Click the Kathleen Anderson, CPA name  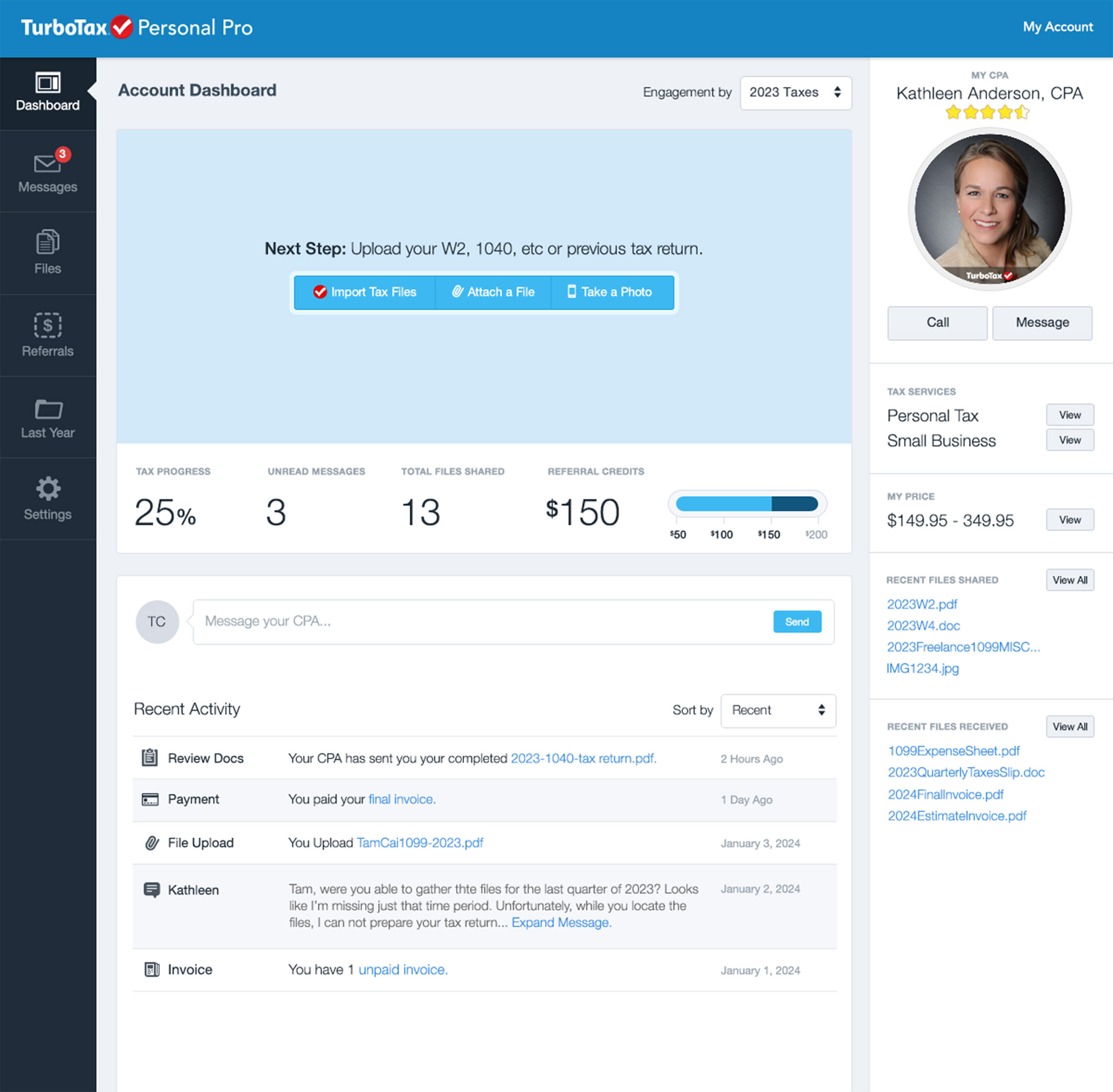tap(989, 93)
